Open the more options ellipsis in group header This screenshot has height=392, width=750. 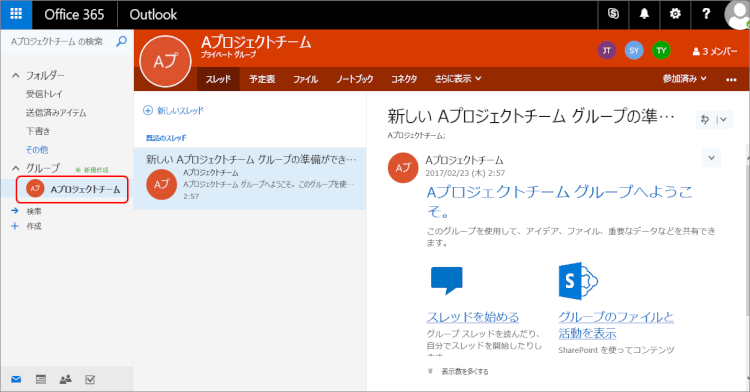[731, 79]
